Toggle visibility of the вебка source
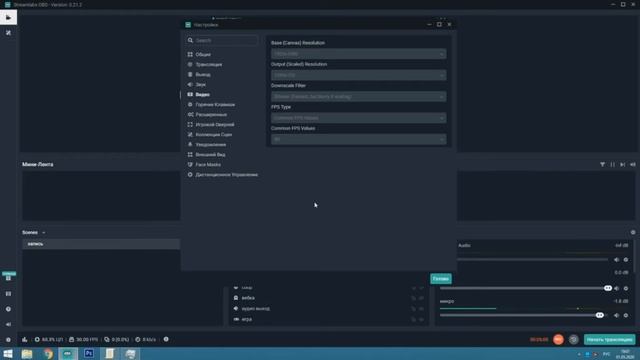 pyautogui.click(x=422, y=298)
